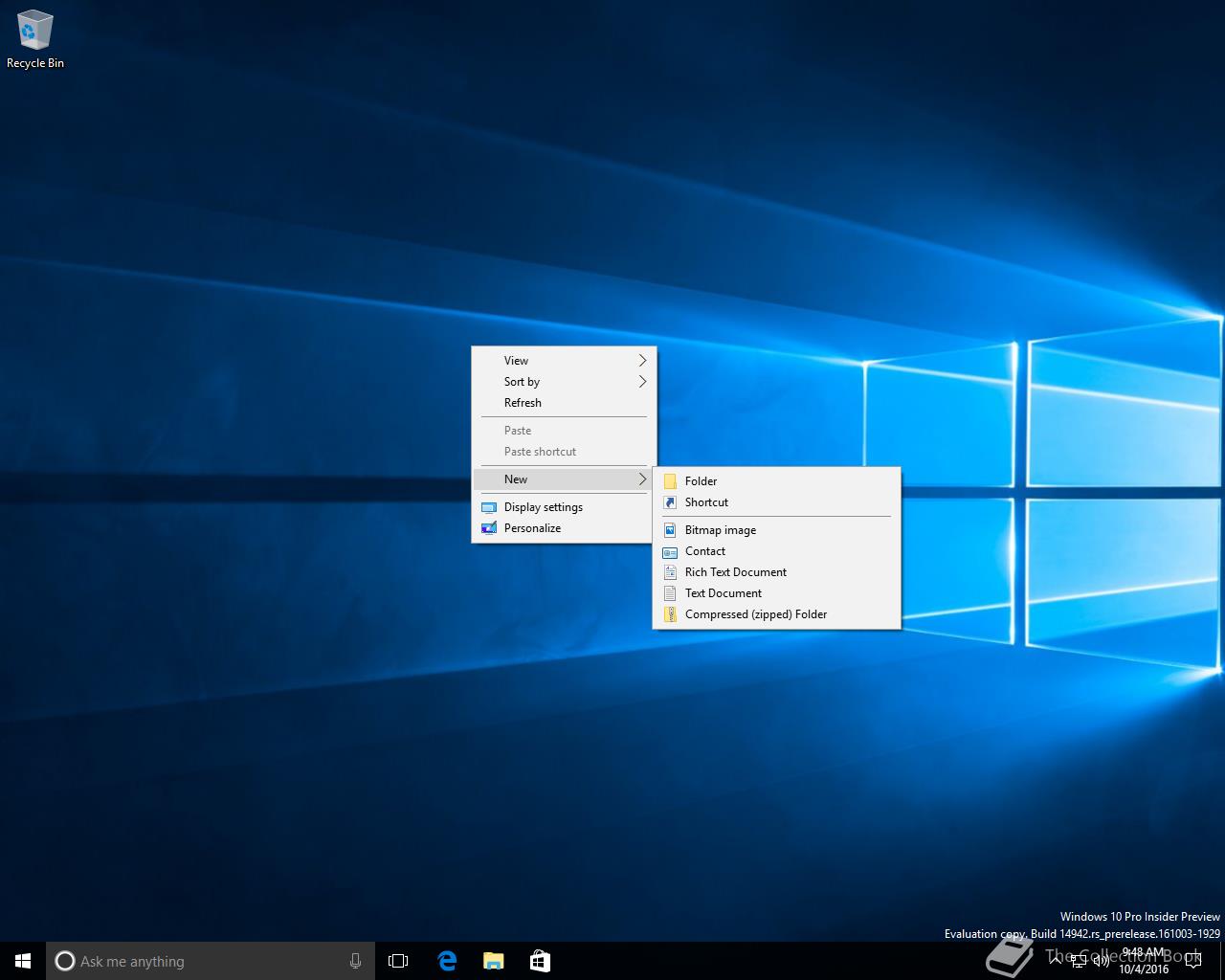1225x980 pixels.
Task: Create a new Folder
Action: tap(776, 481)
